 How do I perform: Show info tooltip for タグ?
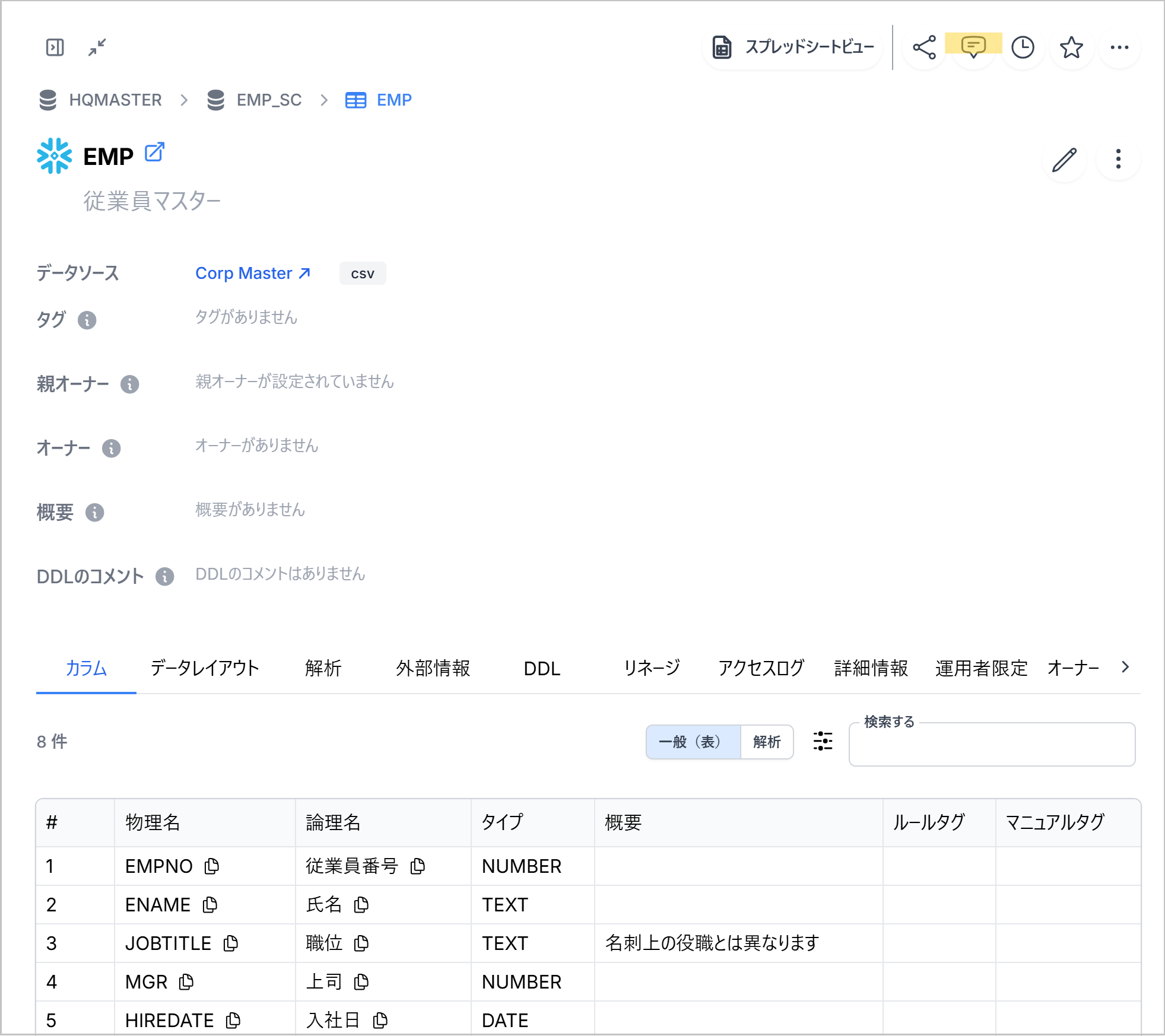(87, 320)
